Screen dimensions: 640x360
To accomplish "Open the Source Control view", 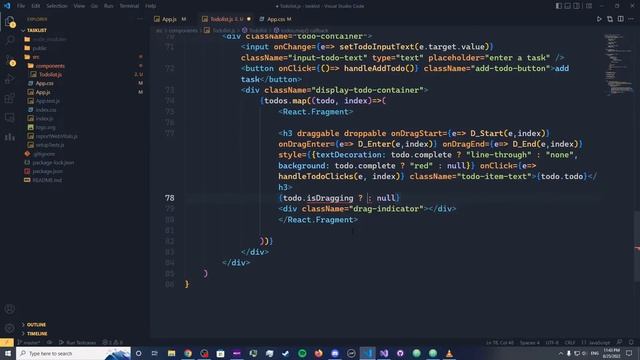I will pyautogui.click(x=10, y=60).
